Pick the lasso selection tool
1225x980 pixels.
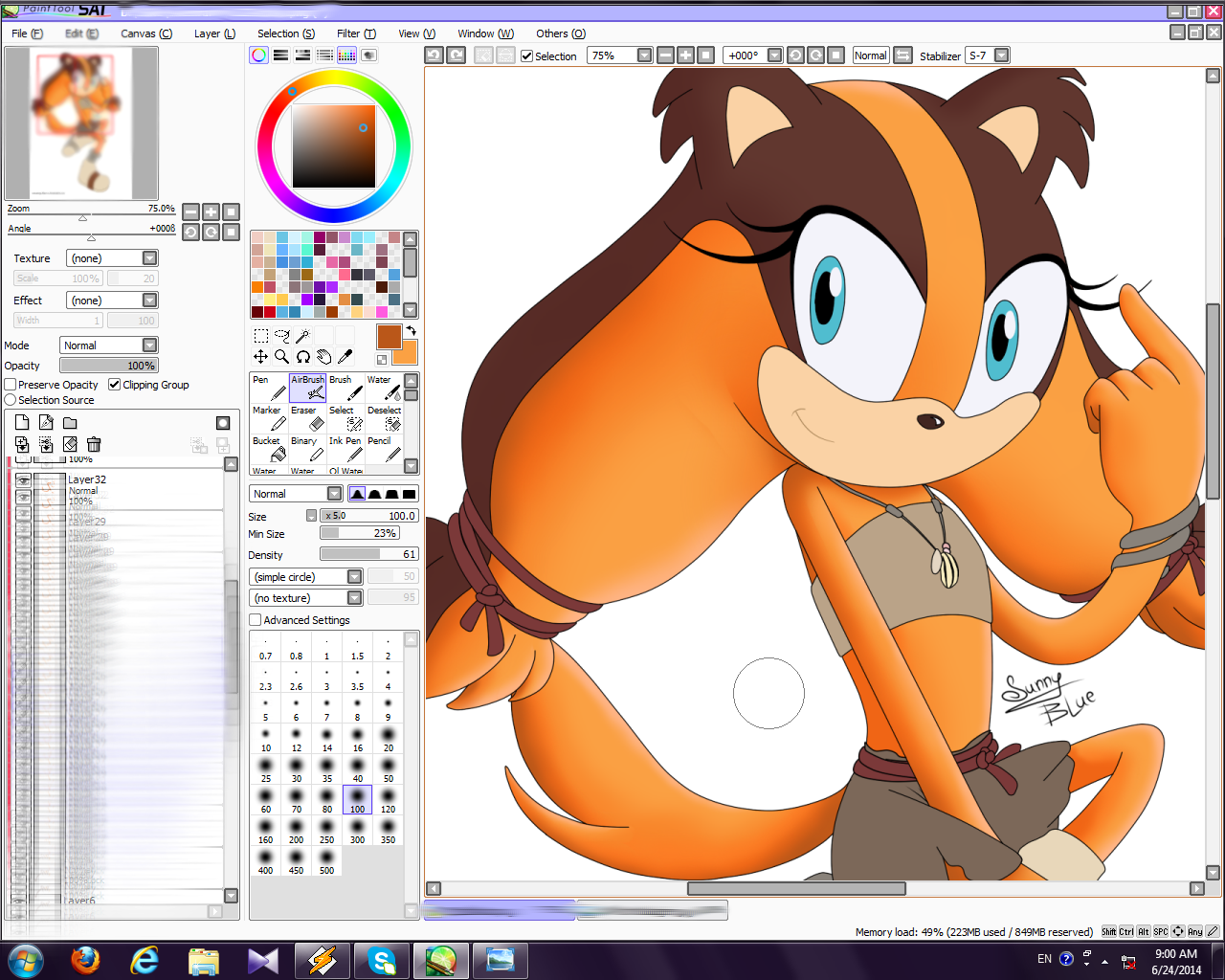pos(281,336)
